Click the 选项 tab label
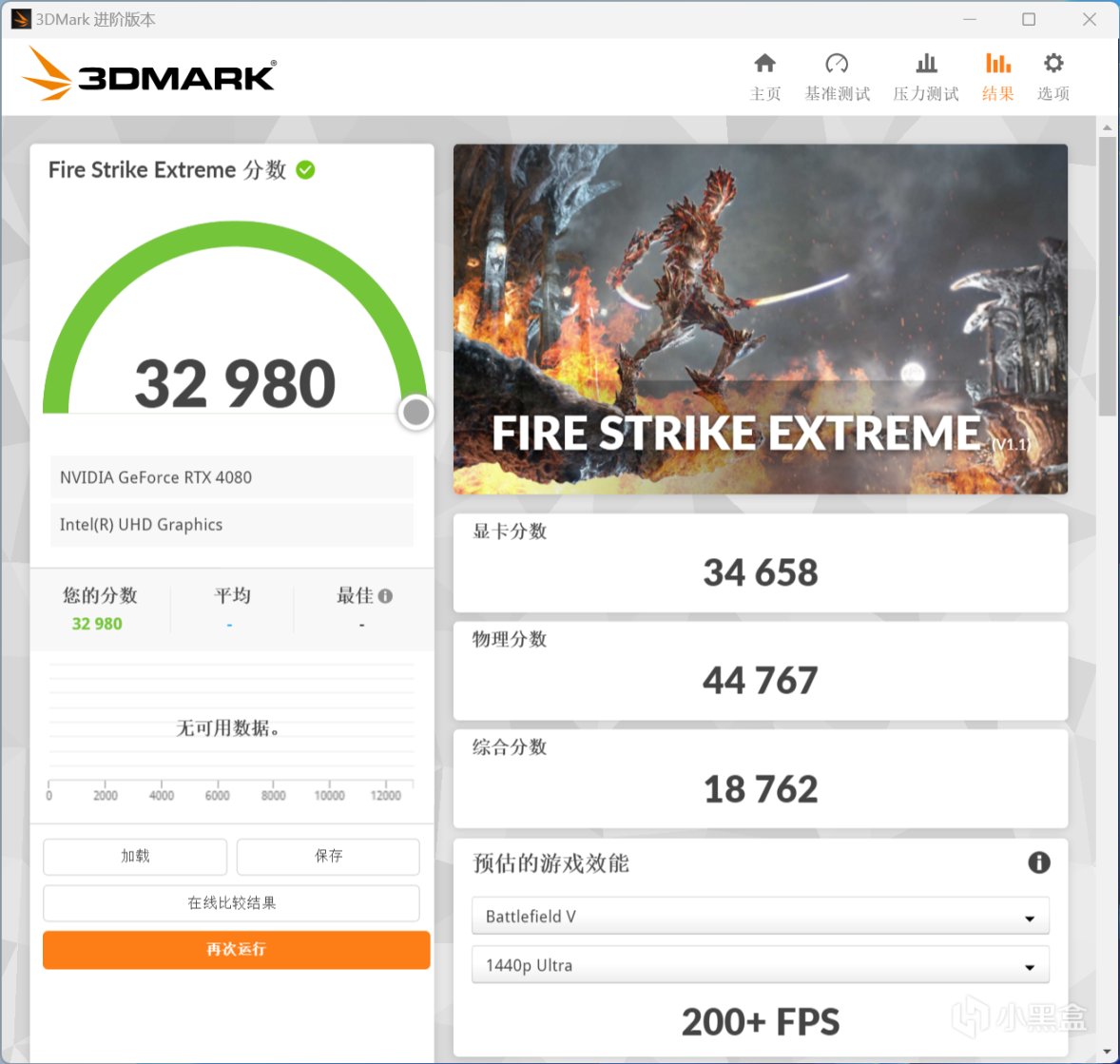 pyautogui.click(x=1052, y=93)
